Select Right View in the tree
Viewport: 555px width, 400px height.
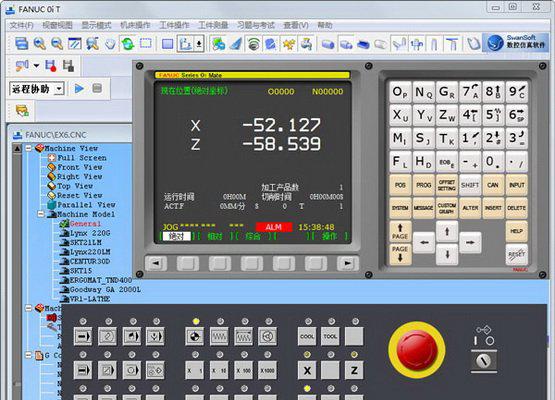click(x=80, y=176)
